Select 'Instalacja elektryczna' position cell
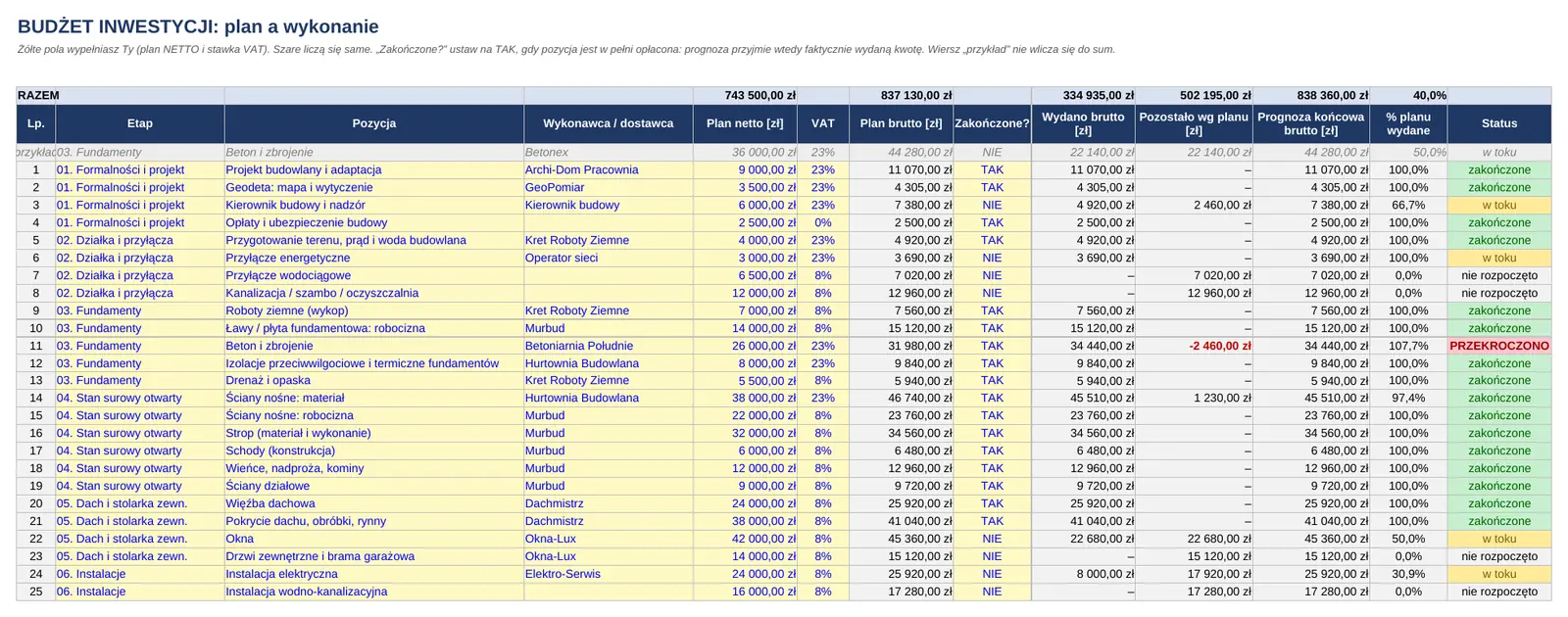The width and height of the screenshot is (1568, 617). tap(373, 574)
